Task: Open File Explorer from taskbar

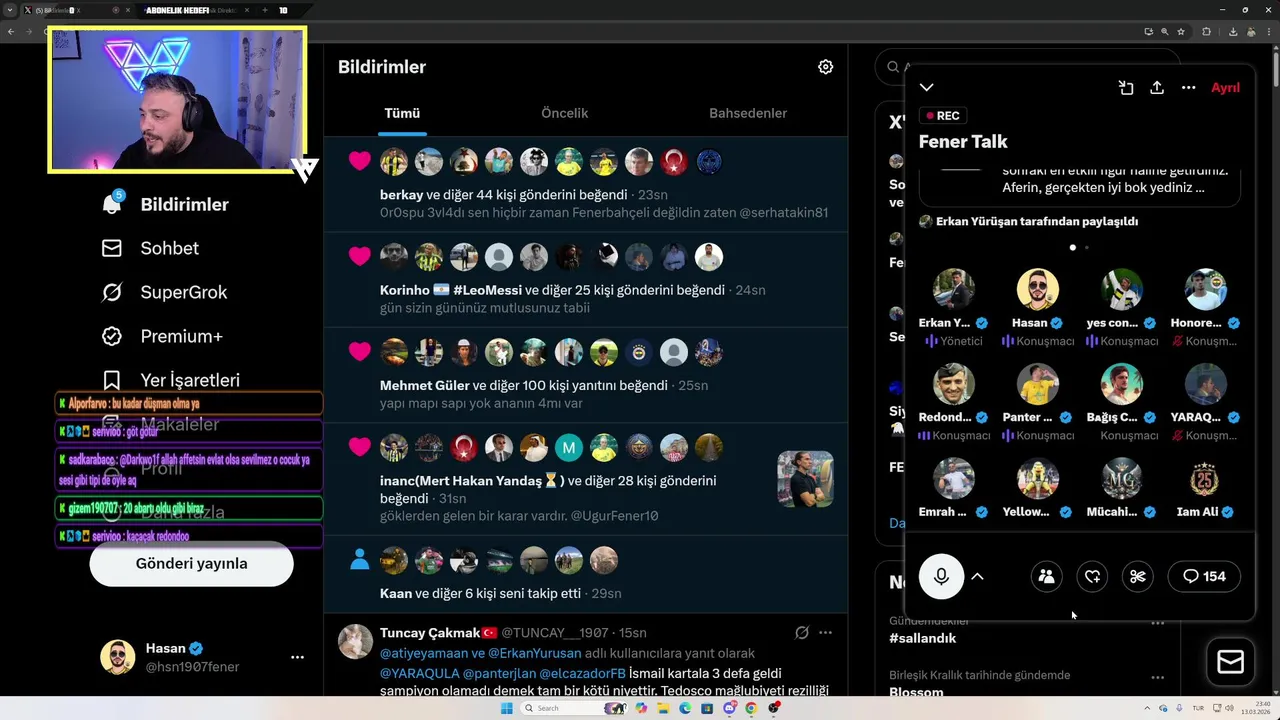Action: tap(664, 708)
